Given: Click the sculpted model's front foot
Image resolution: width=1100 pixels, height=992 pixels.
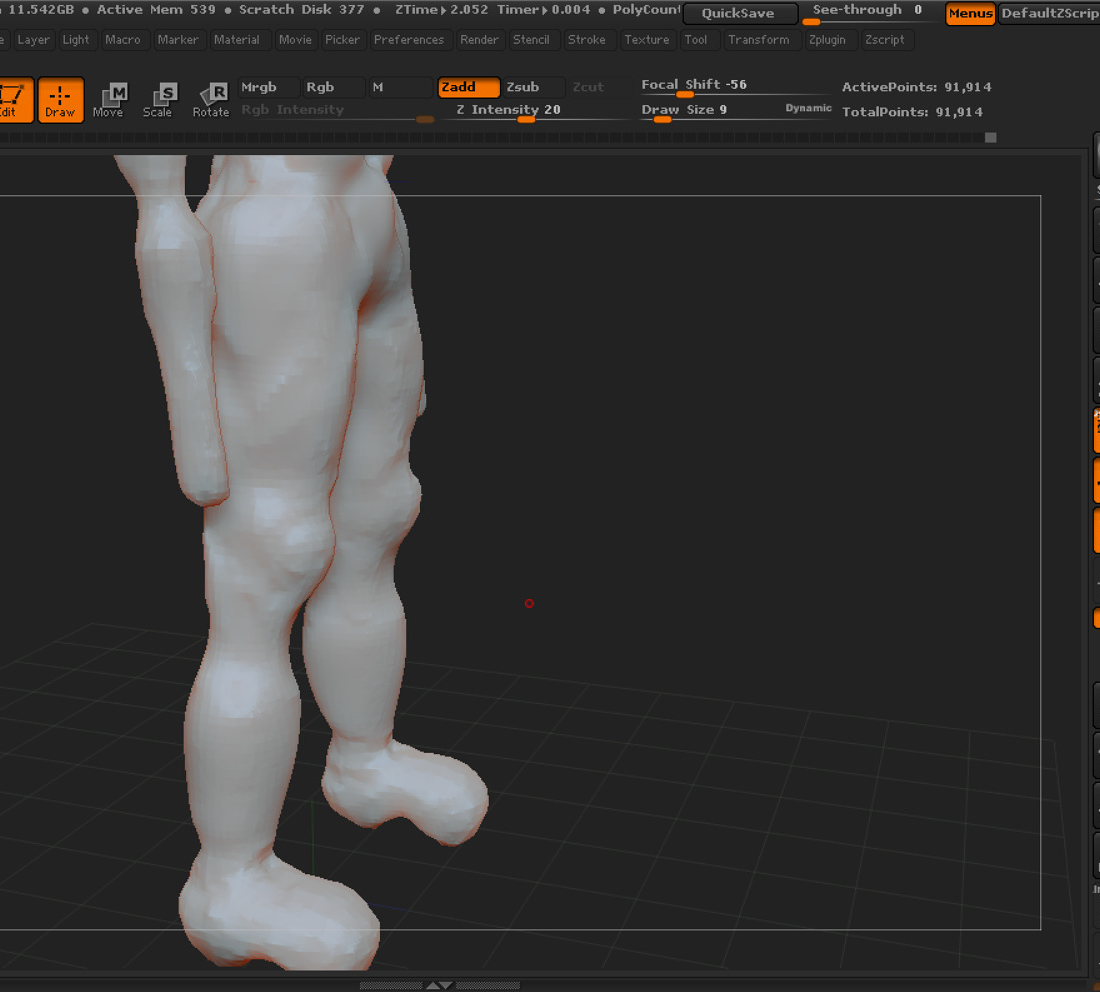Looking at the screenshot, I should click(x=281, y=912).
